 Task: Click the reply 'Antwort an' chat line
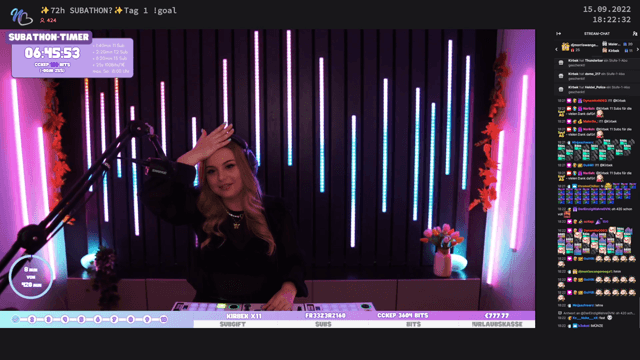coord(596,313)
